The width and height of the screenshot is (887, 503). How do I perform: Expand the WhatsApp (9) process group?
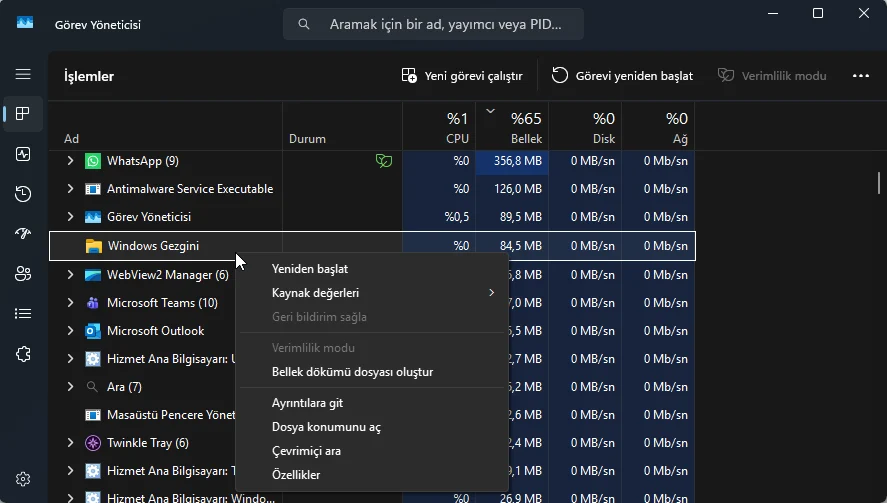tap(70, 161)
